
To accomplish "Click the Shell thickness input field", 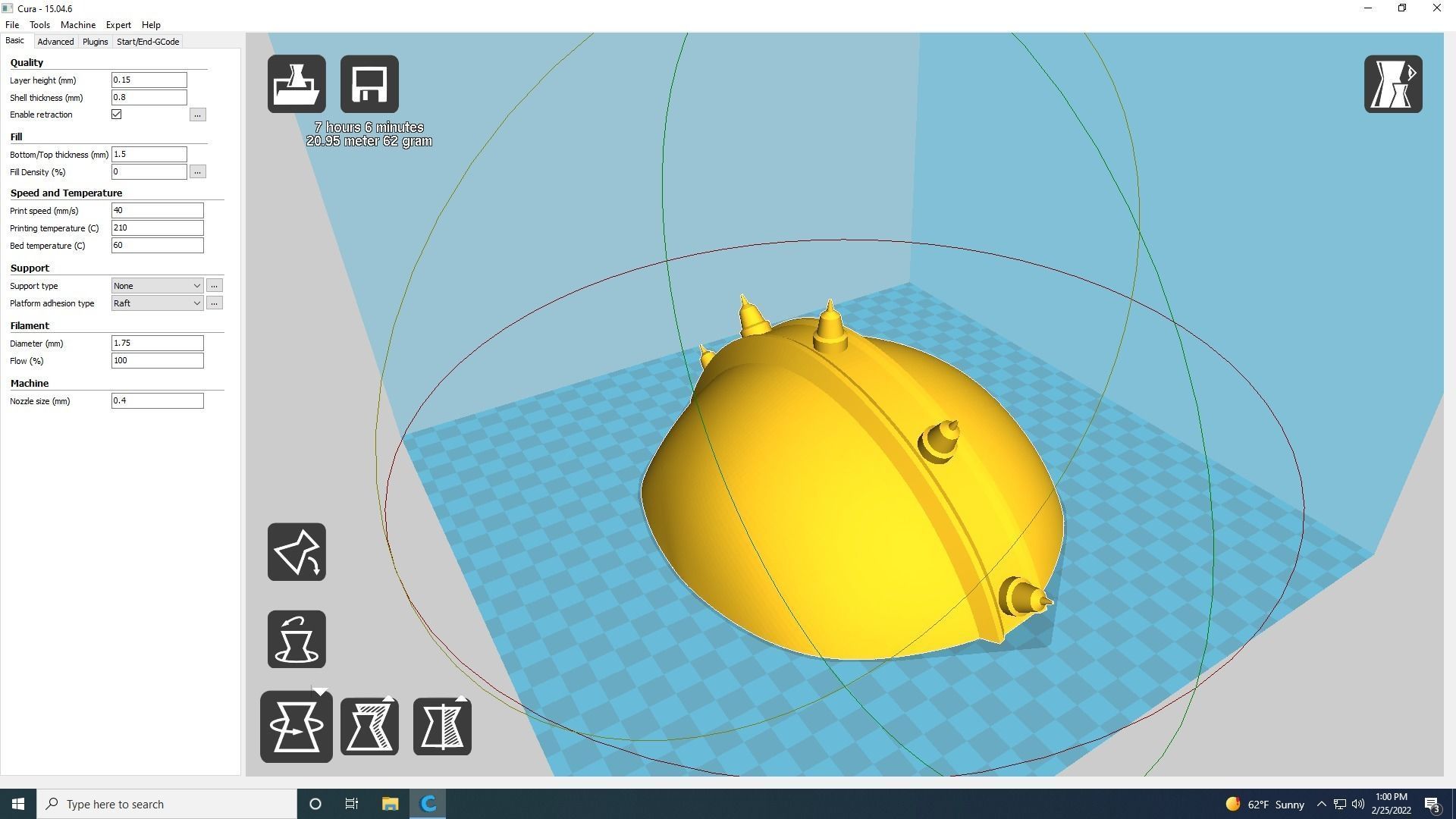I will pyautogui.click(x=149, y=98).
